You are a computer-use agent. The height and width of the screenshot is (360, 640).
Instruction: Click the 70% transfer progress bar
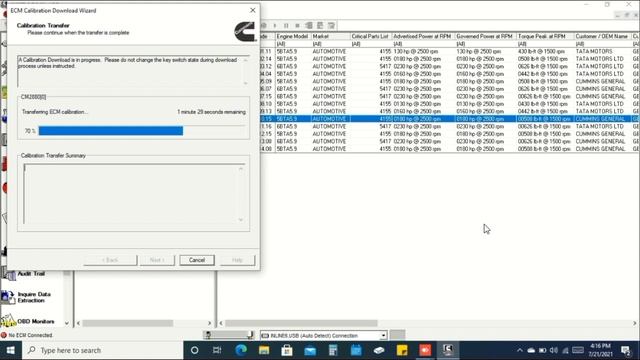click(142, 131)
